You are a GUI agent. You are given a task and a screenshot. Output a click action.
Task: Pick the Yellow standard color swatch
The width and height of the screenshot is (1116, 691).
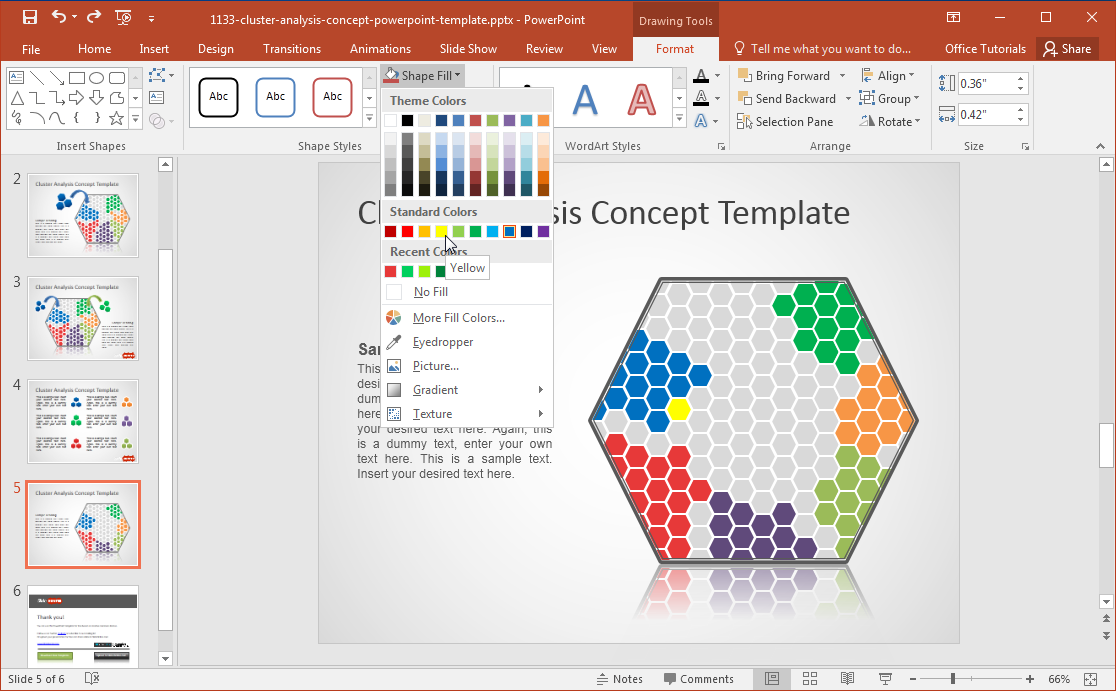point(443,231)
